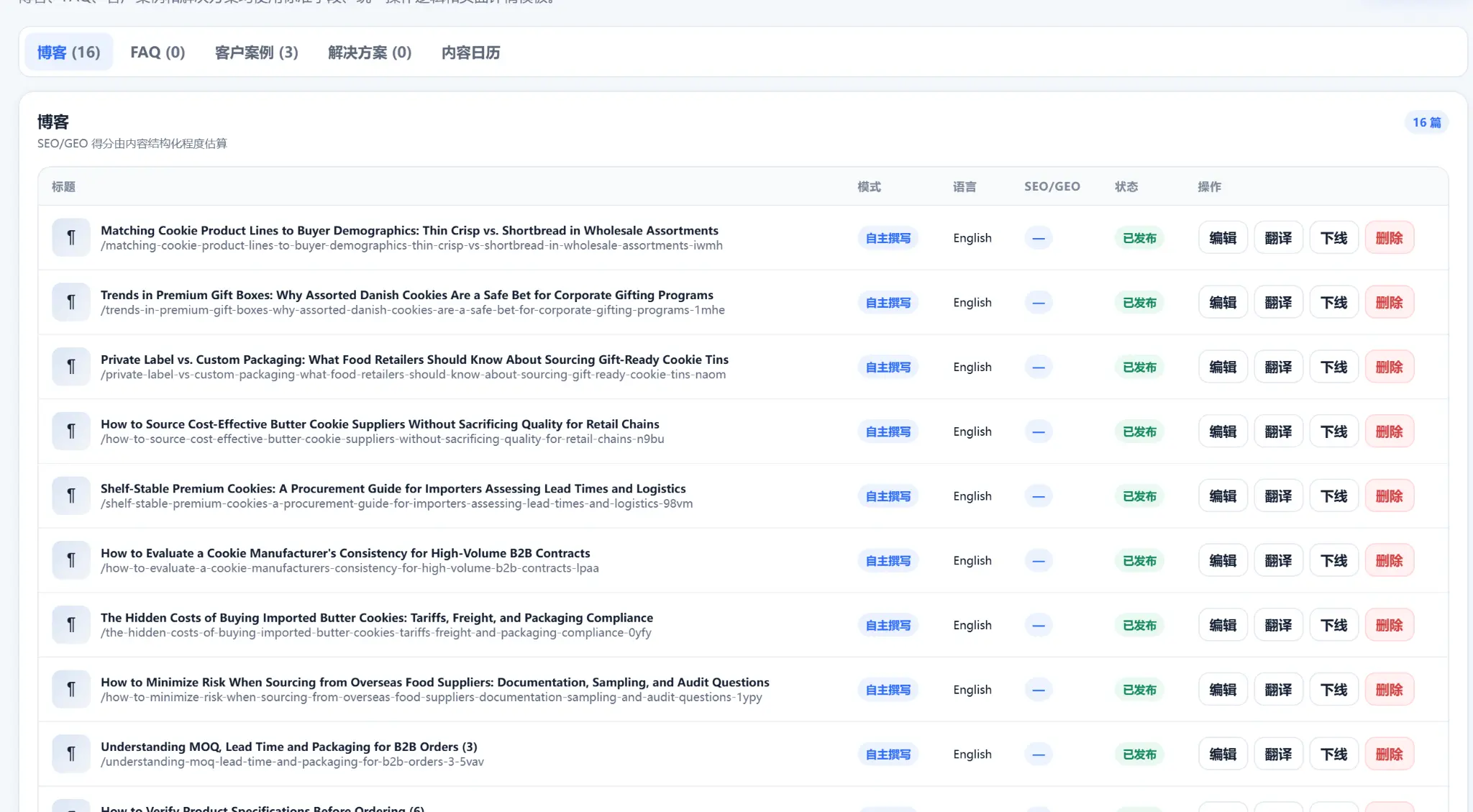The width and height of the screenshot is (1473, 812).
Task: Switch to the 博客 (16) tab
Action: pyautogui.click(x=68, y=52)
